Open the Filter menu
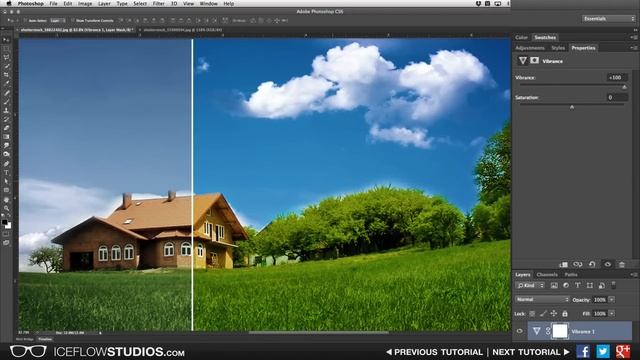640x360 pixels. tap(158, 4)
